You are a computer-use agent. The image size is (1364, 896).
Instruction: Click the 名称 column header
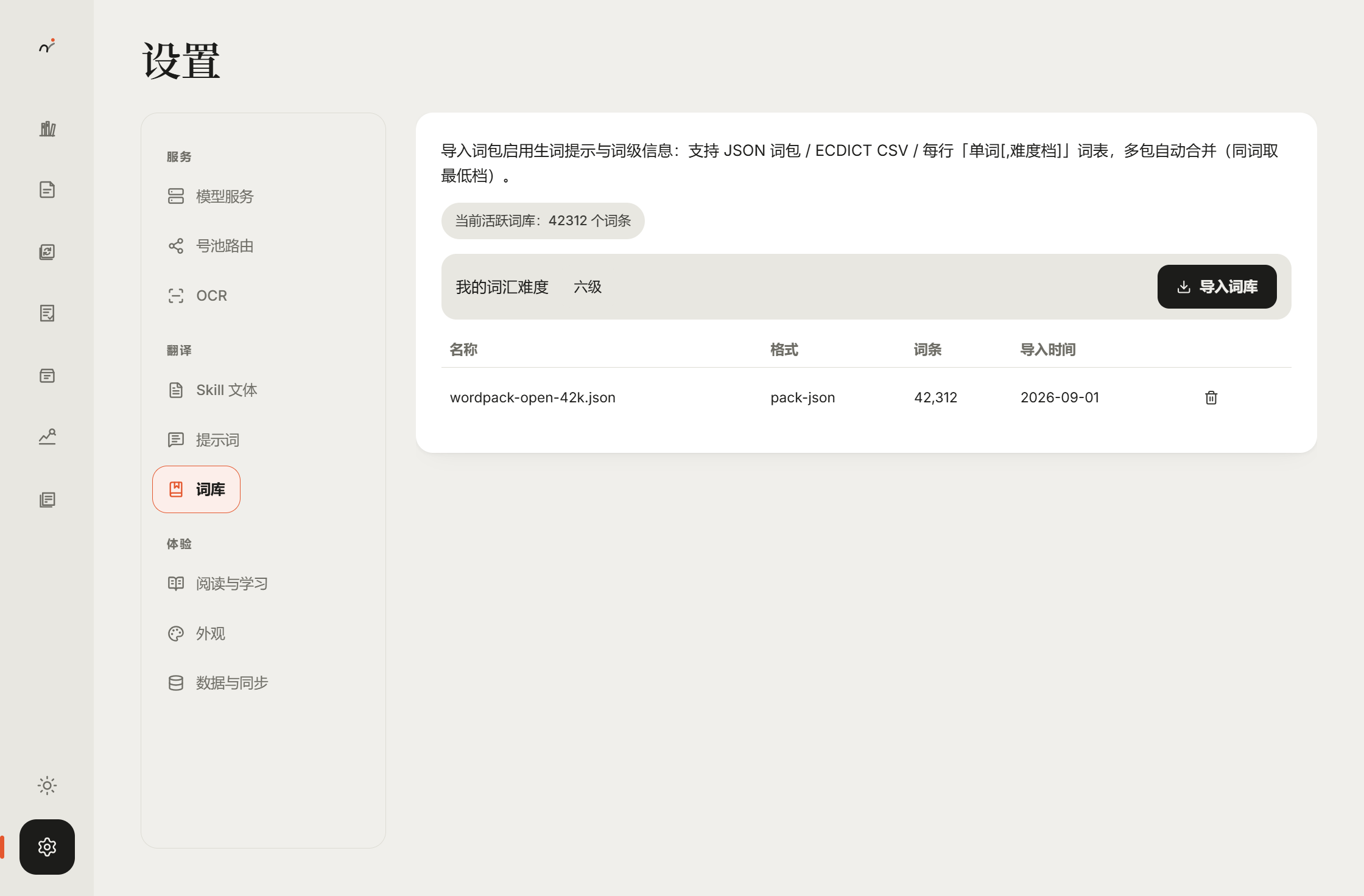[463, 349]
